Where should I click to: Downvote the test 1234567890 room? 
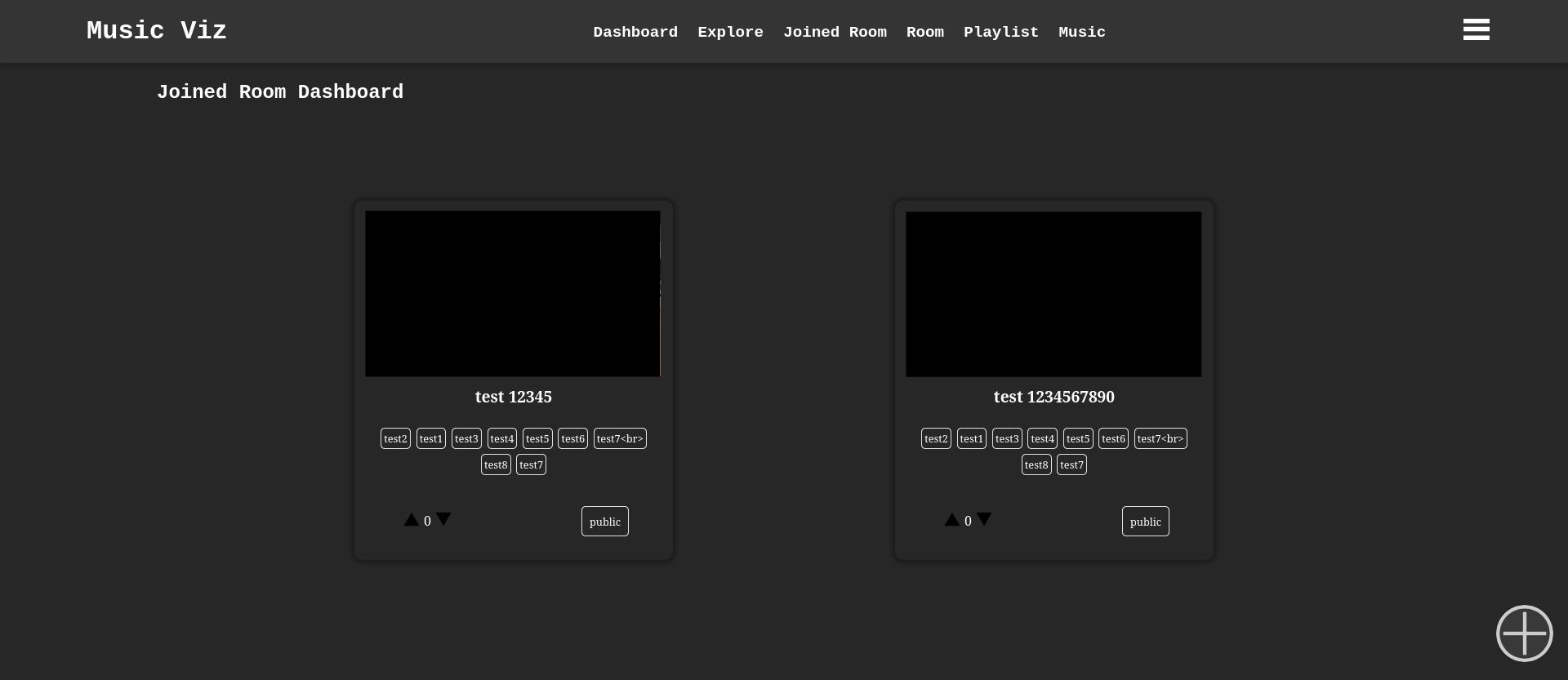(x=984, y=519)
